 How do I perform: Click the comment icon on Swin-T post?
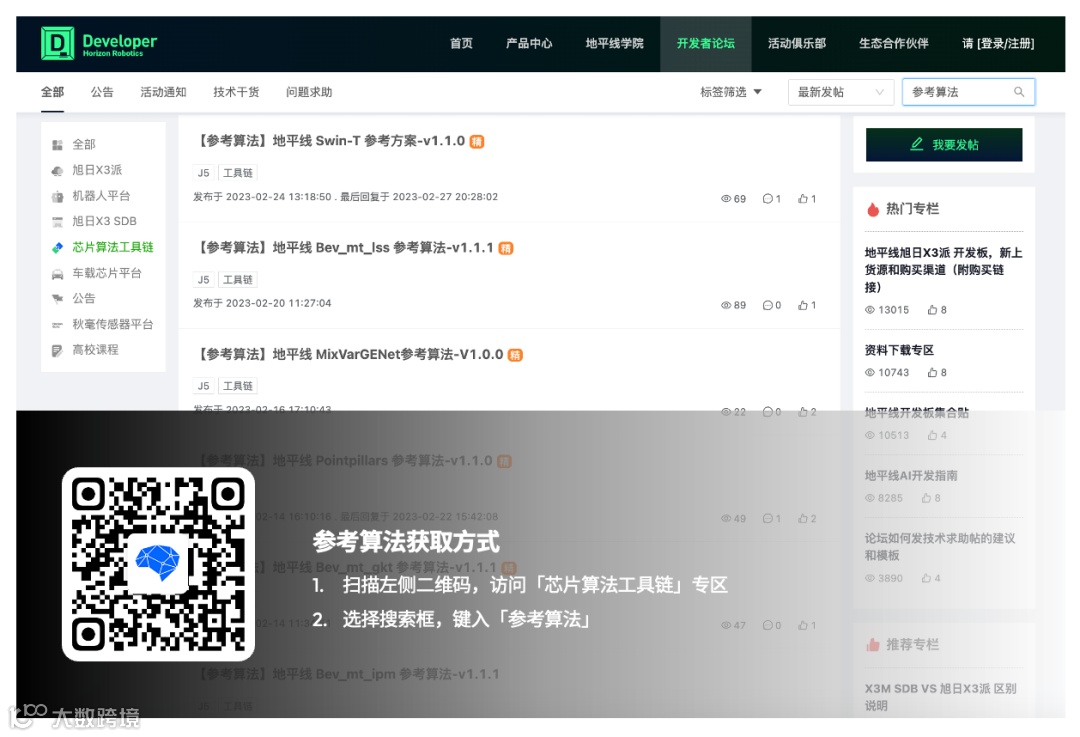click(x=767, y=198)
